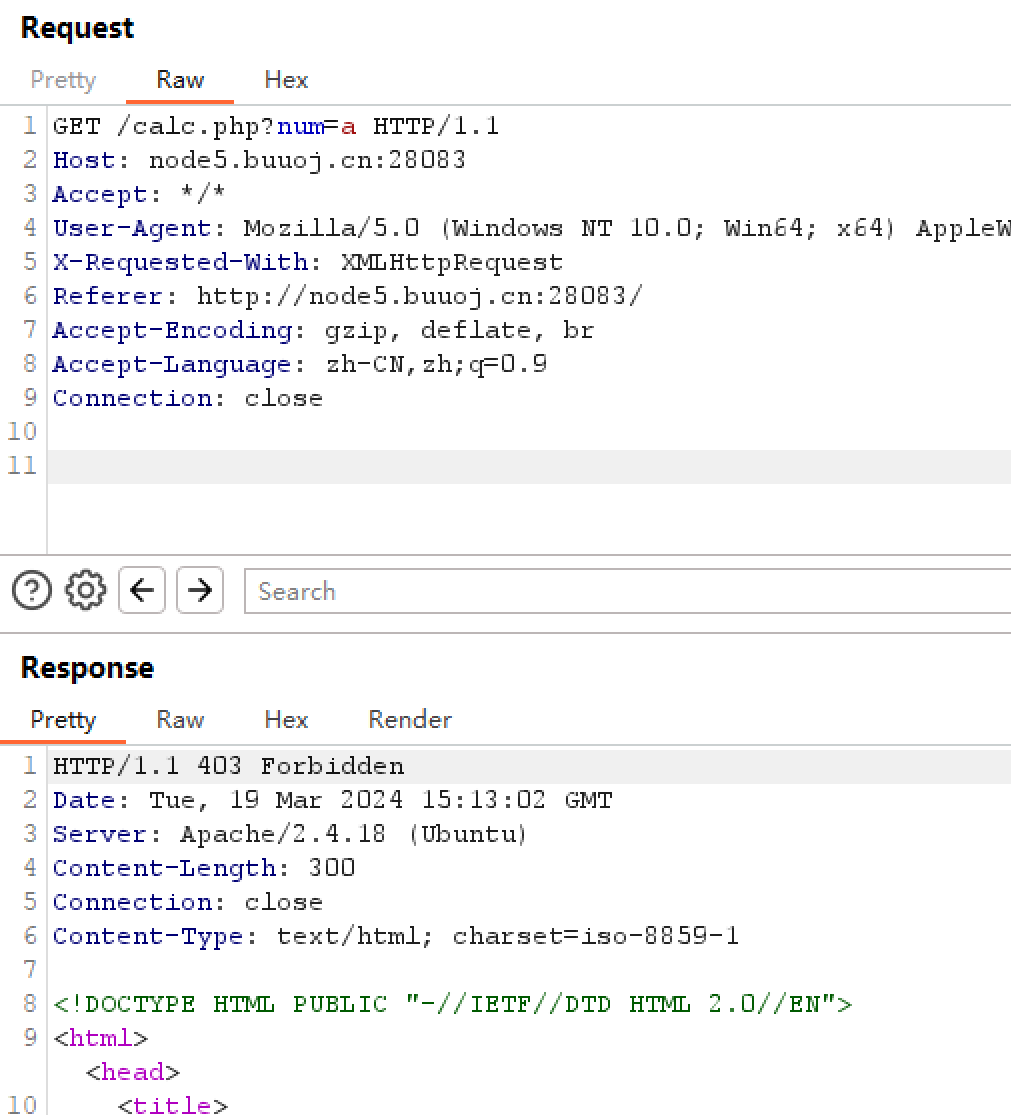
Task: Place cursor on empty request line 11
Action: tap(529, 466)
